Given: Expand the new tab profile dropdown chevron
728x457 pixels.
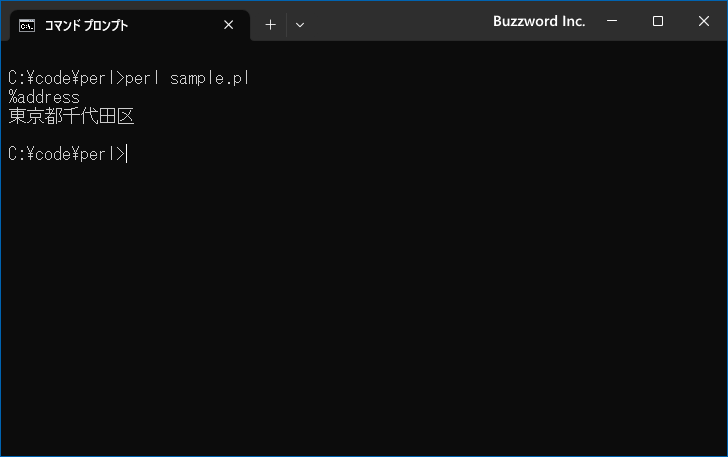Looking at the screenshot, I should (x=300, y=25).
